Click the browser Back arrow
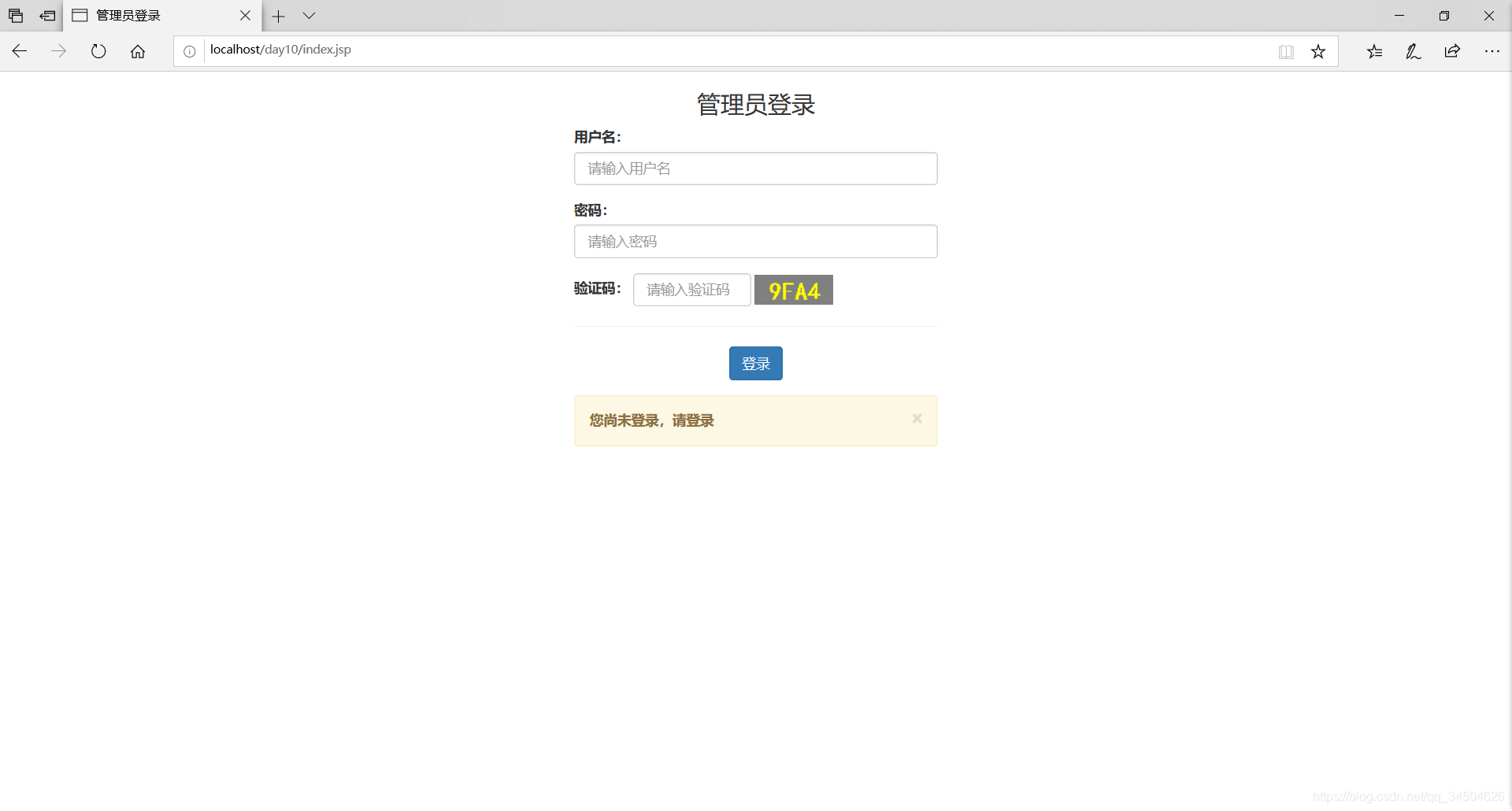Image resolution: width=1512 pixels, height=811 pixels. coord(20,51)
